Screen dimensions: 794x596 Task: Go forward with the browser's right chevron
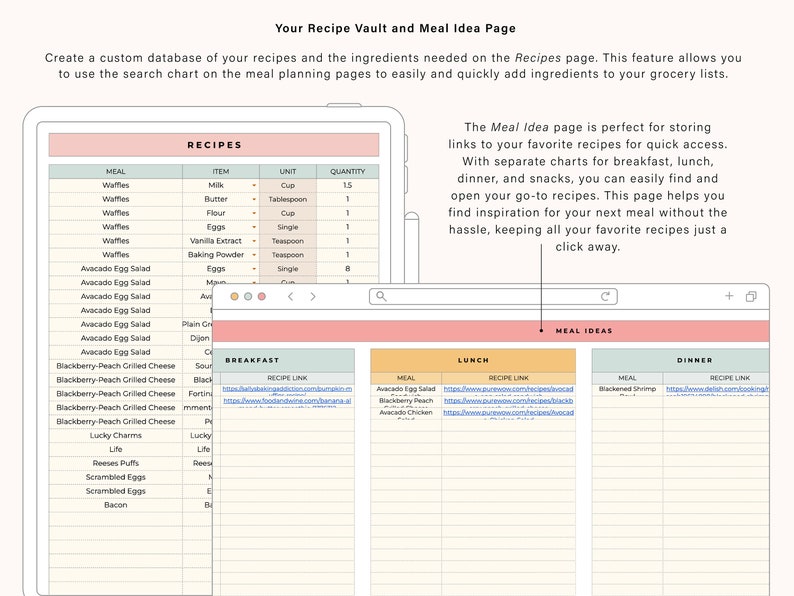(x=313, y=296)
